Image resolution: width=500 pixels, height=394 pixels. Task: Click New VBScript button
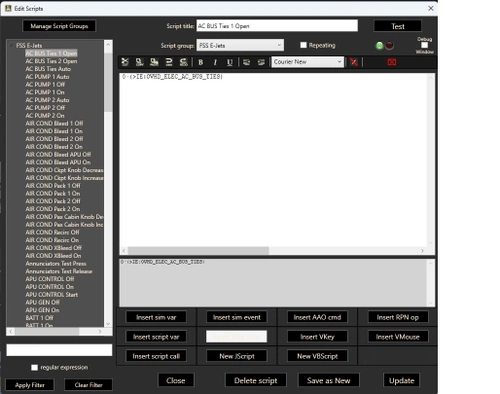point(317,356)
